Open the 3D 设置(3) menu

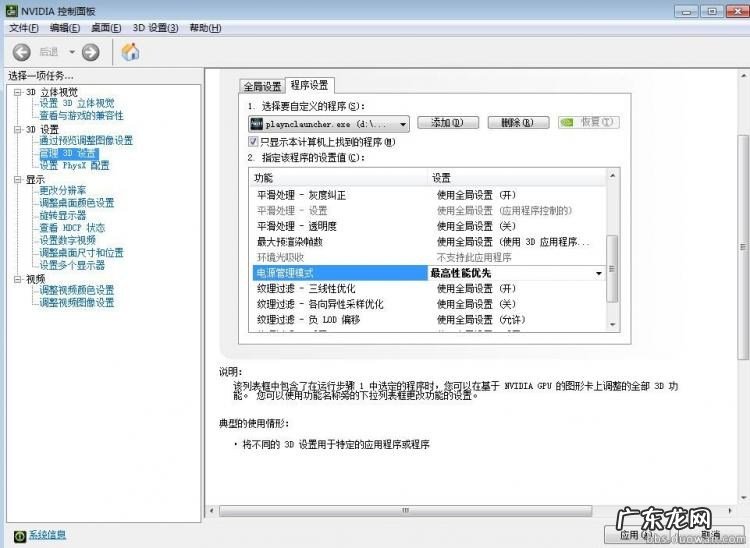coord(155,28)
